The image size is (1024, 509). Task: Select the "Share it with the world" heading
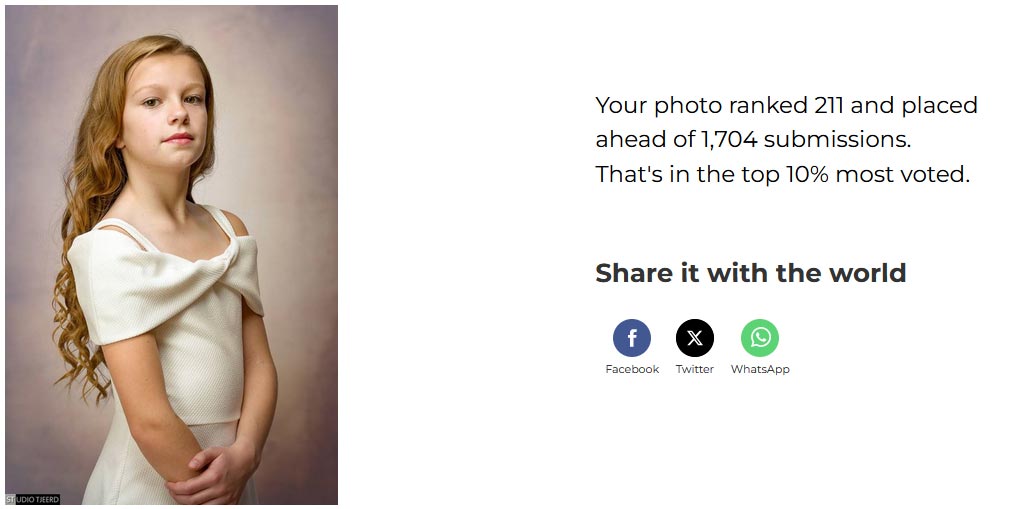pyautogui.click(x=750, y=272)
